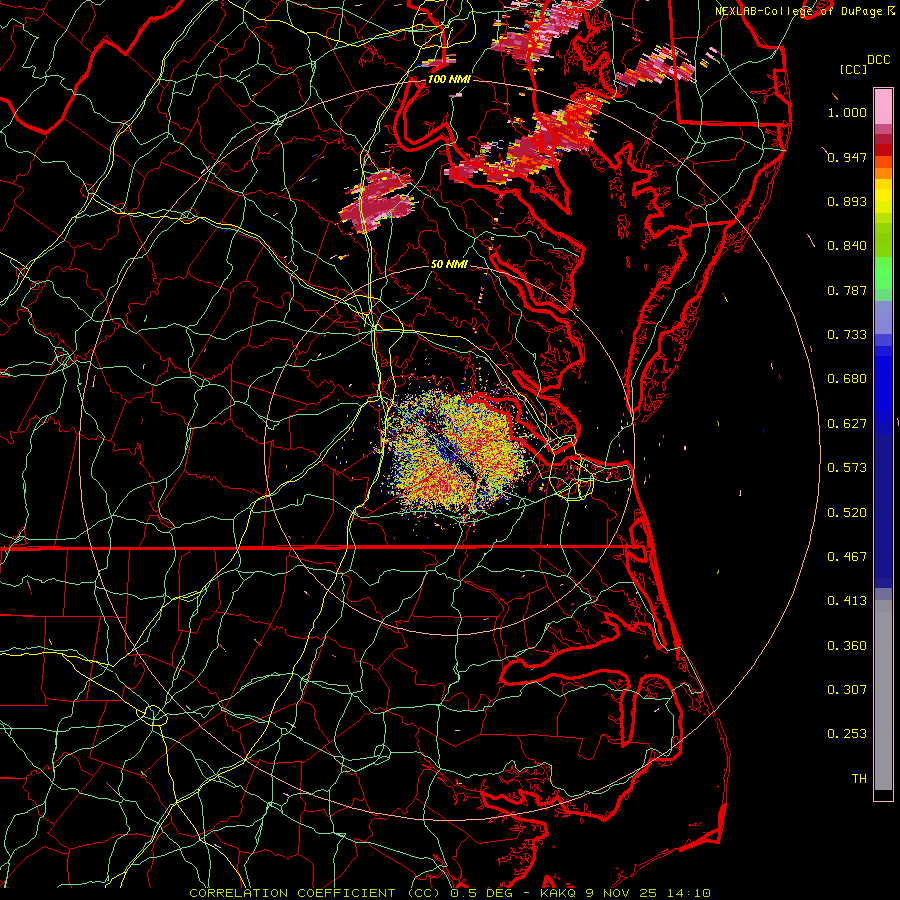This screenshot has width=900, height=900.
Task: Pick the pink segment of the color bar
Action: (883, 107)
